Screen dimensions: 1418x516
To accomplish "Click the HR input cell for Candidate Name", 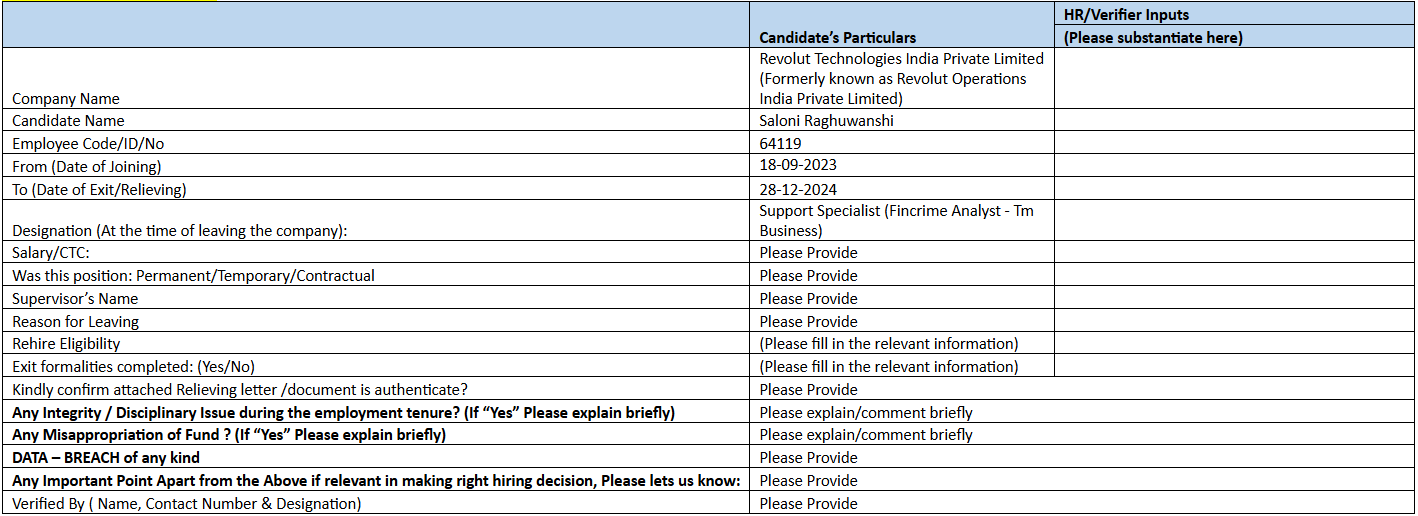I will (1234, 121).
